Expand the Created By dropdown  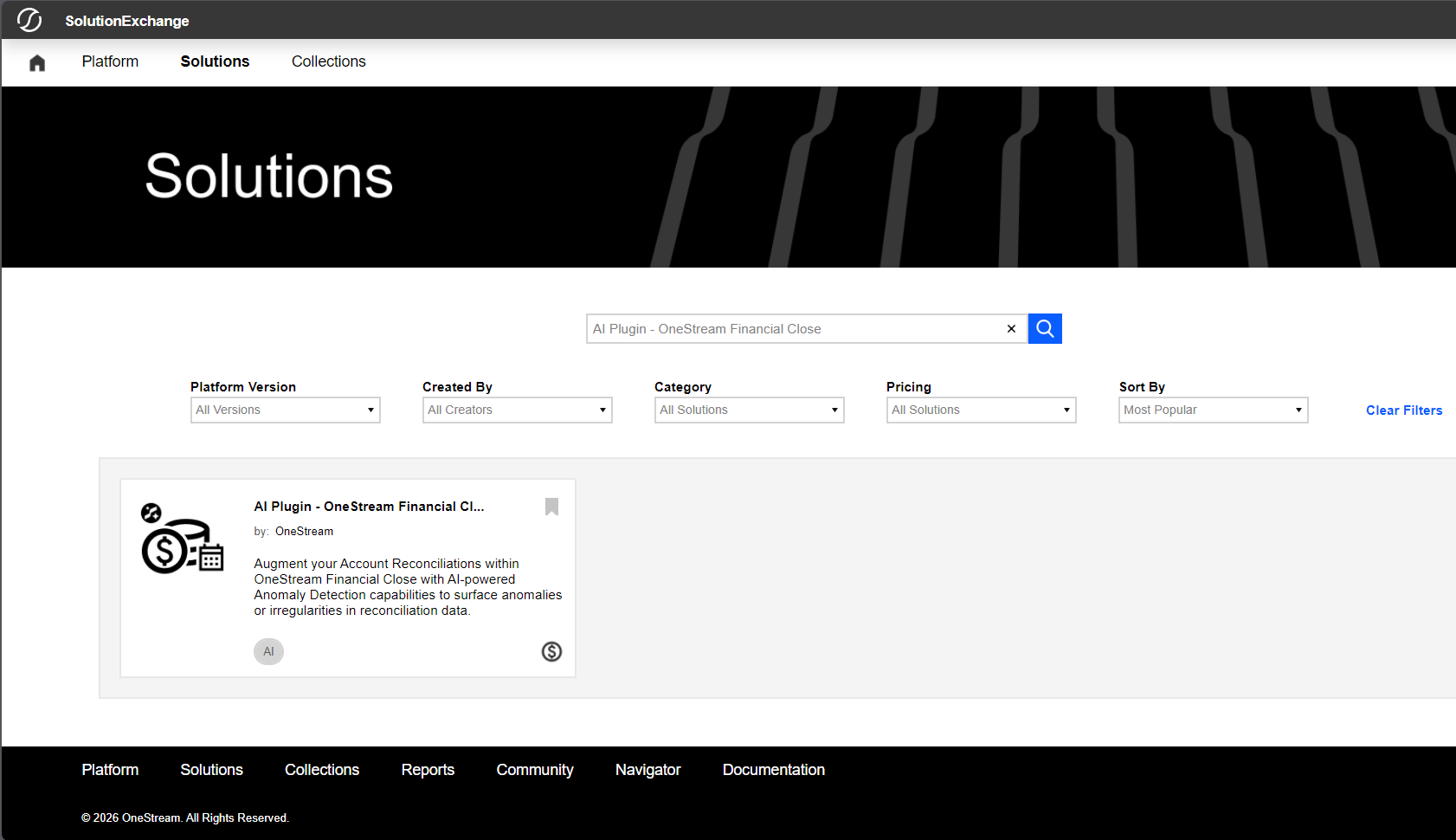click(518, 410)
